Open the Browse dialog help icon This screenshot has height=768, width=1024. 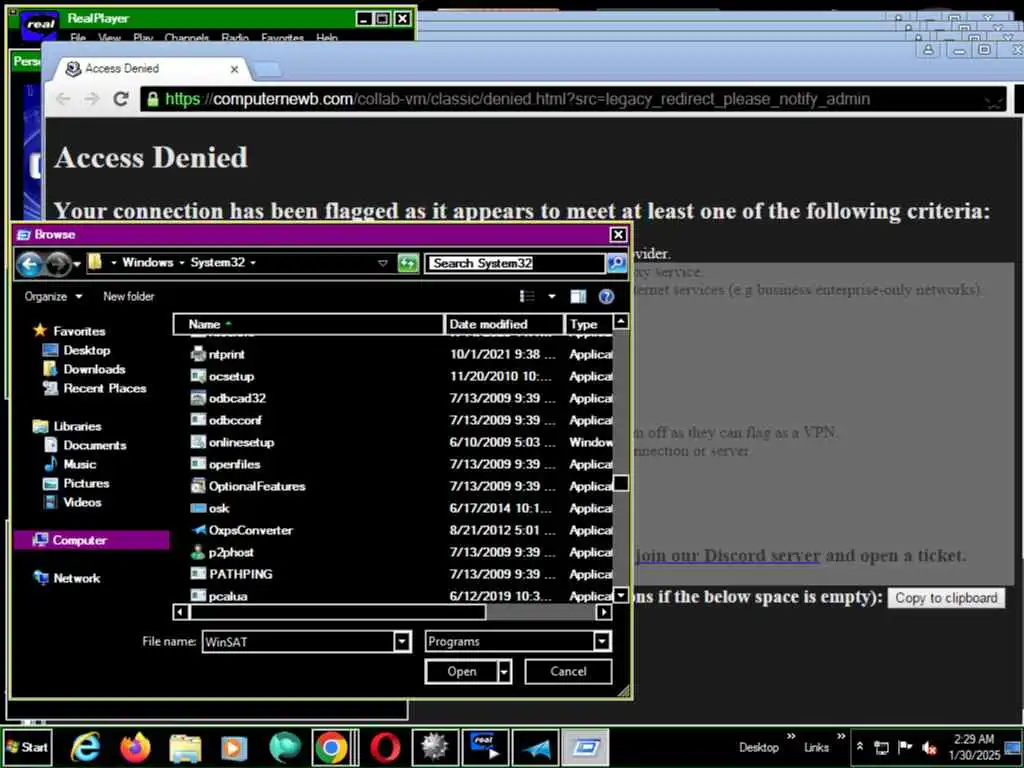(x=606, y=297)
